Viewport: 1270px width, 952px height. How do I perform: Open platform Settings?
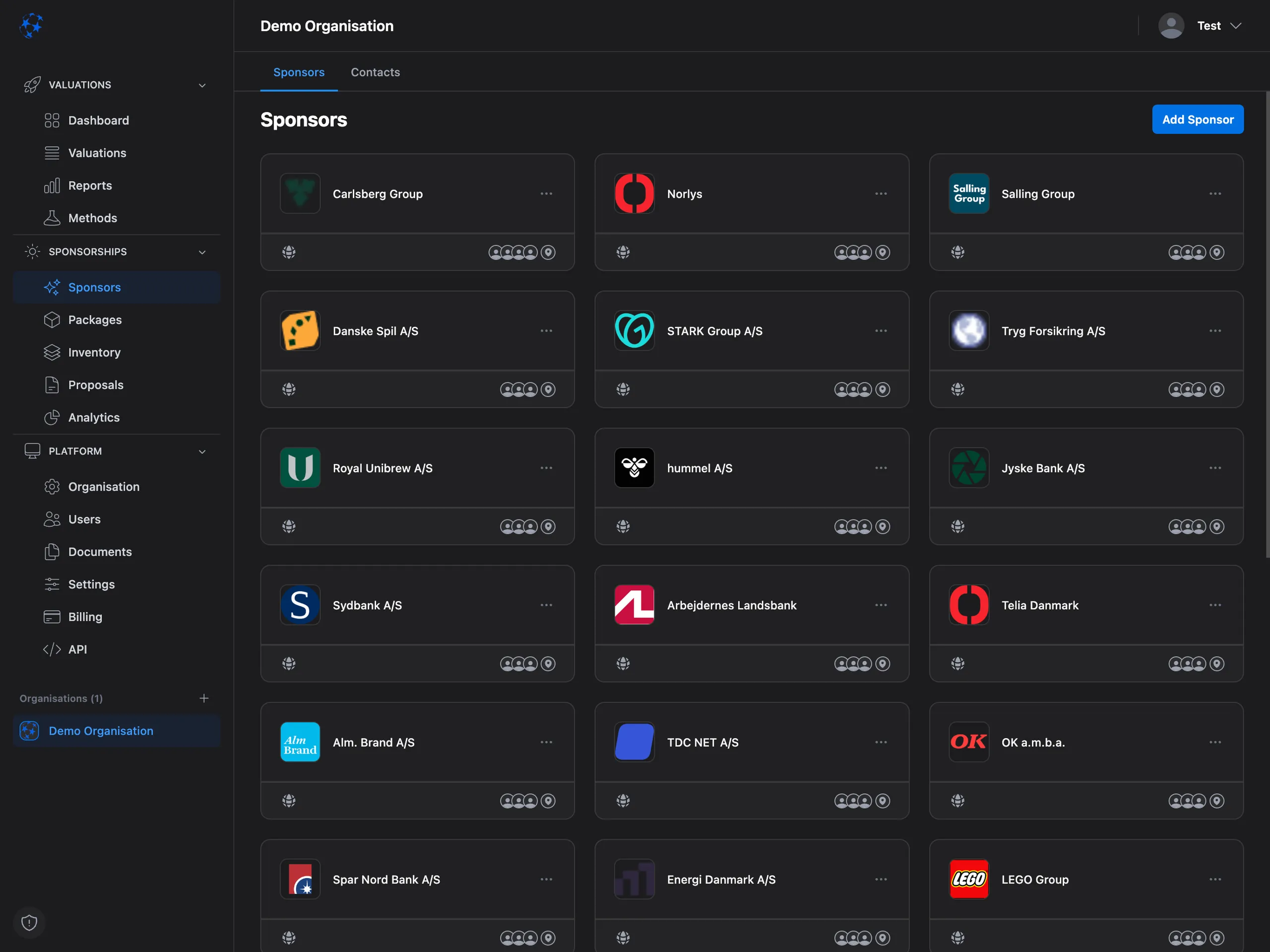[x=116, y=584]
